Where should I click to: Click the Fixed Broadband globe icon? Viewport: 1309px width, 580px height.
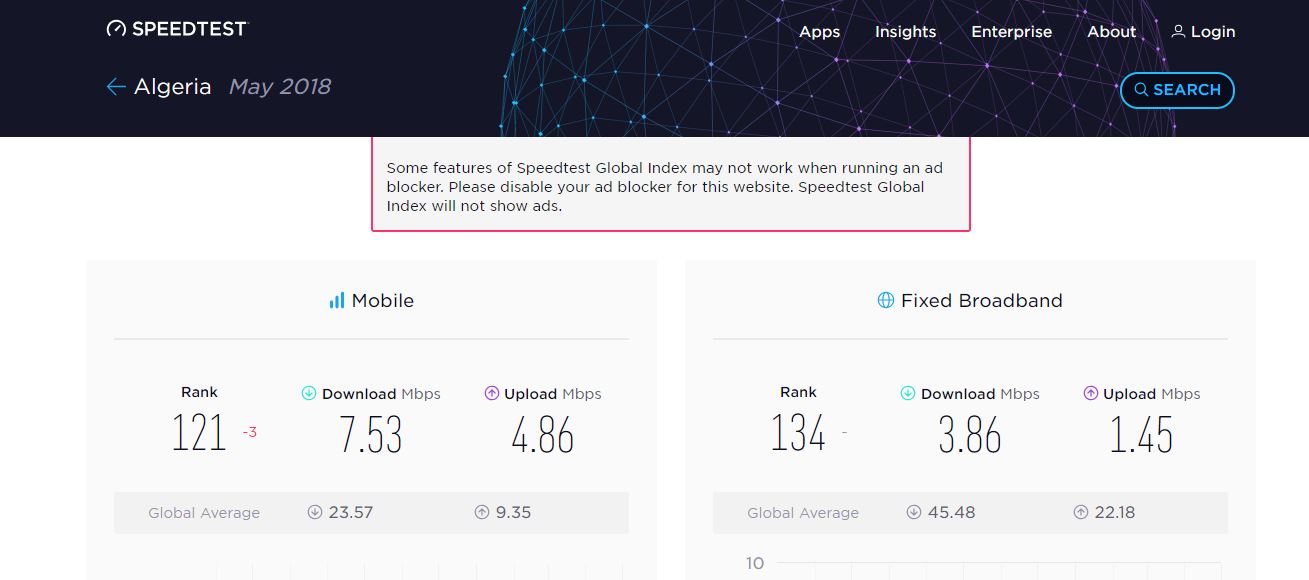[885, 300]
